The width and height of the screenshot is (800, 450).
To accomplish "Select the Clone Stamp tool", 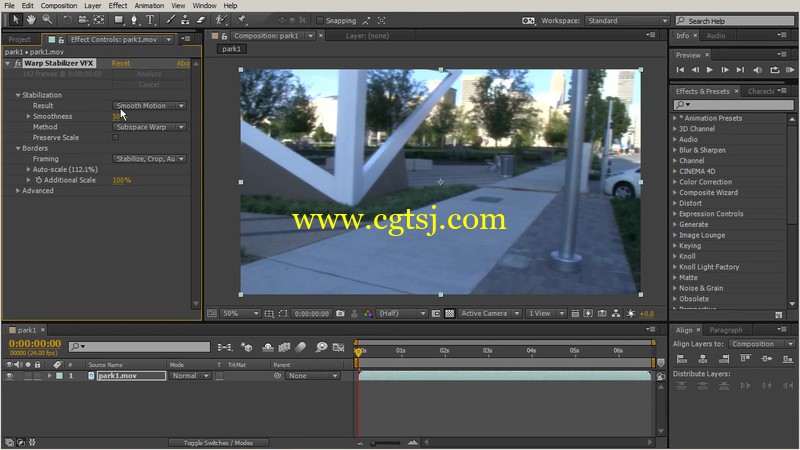I will tap(185, 20).
